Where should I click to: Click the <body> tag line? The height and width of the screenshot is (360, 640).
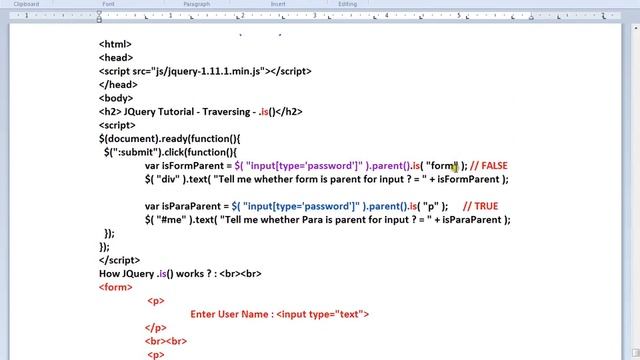click(116, 98)
